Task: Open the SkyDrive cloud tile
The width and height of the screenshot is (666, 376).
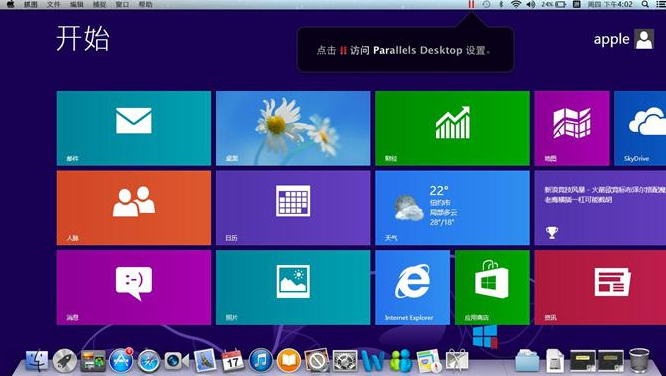Action: [x=640, y=128]
